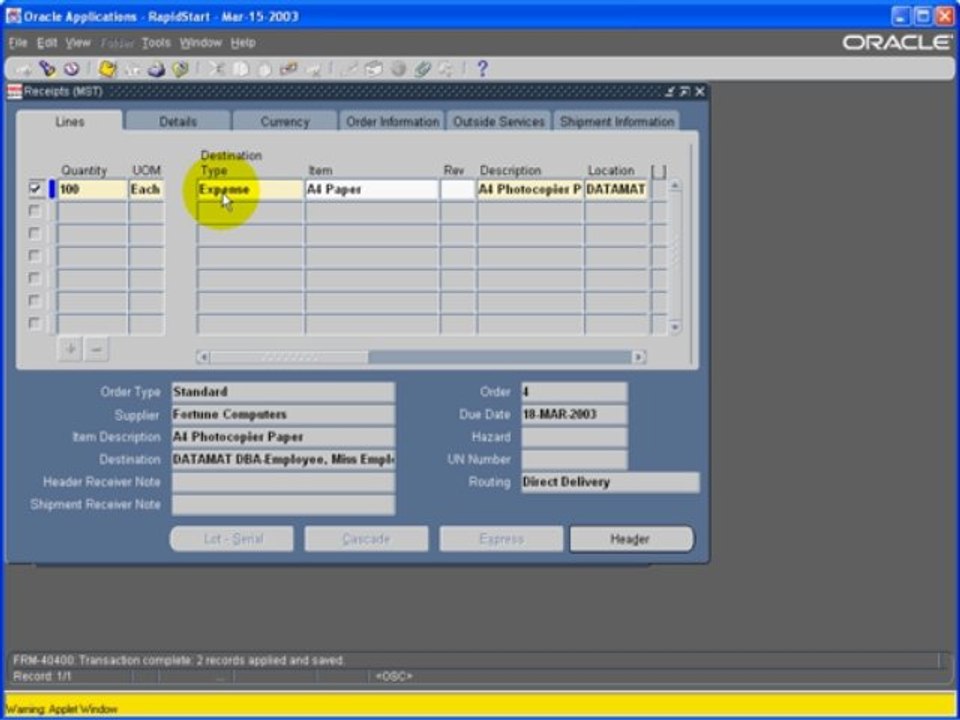The width and height of the screenshot is (960, 720).
Task: Click the lines vertical scrollbar down arrow
Action: [x=675, y=328]
